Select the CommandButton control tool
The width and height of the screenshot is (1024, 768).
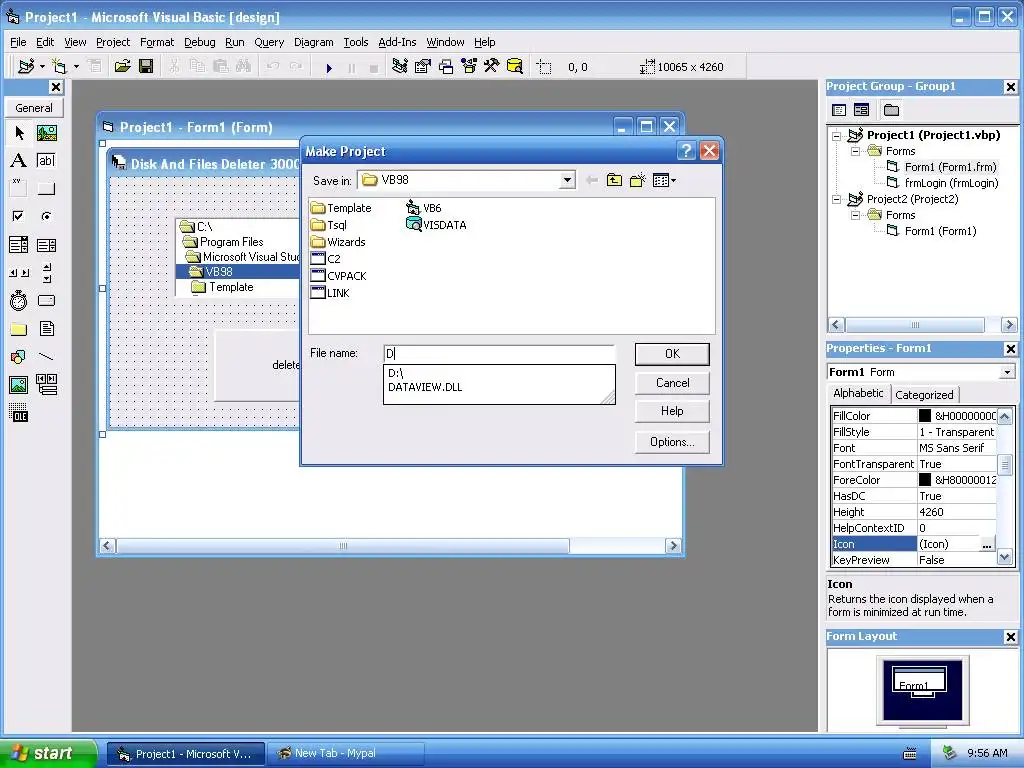46,189
